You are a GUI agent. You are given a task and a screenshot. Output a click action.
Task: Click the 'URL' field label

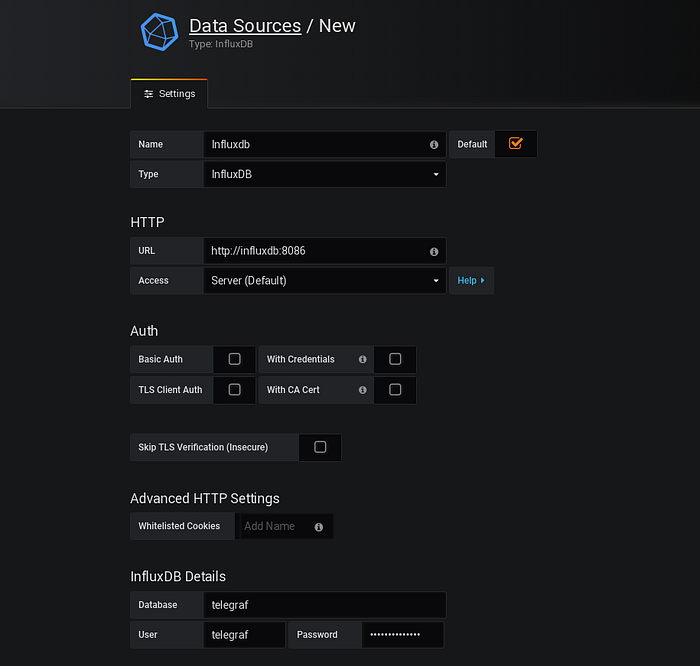pyautogui.click(x=147, y=251)
